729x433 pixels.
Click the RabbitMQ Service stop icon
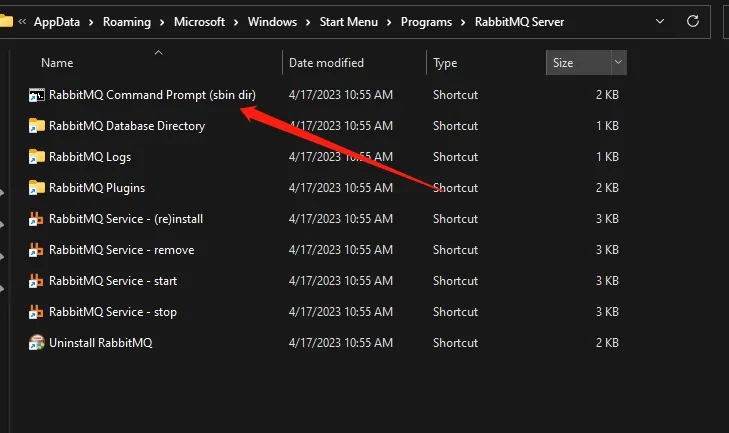click(x=36, y=312)
